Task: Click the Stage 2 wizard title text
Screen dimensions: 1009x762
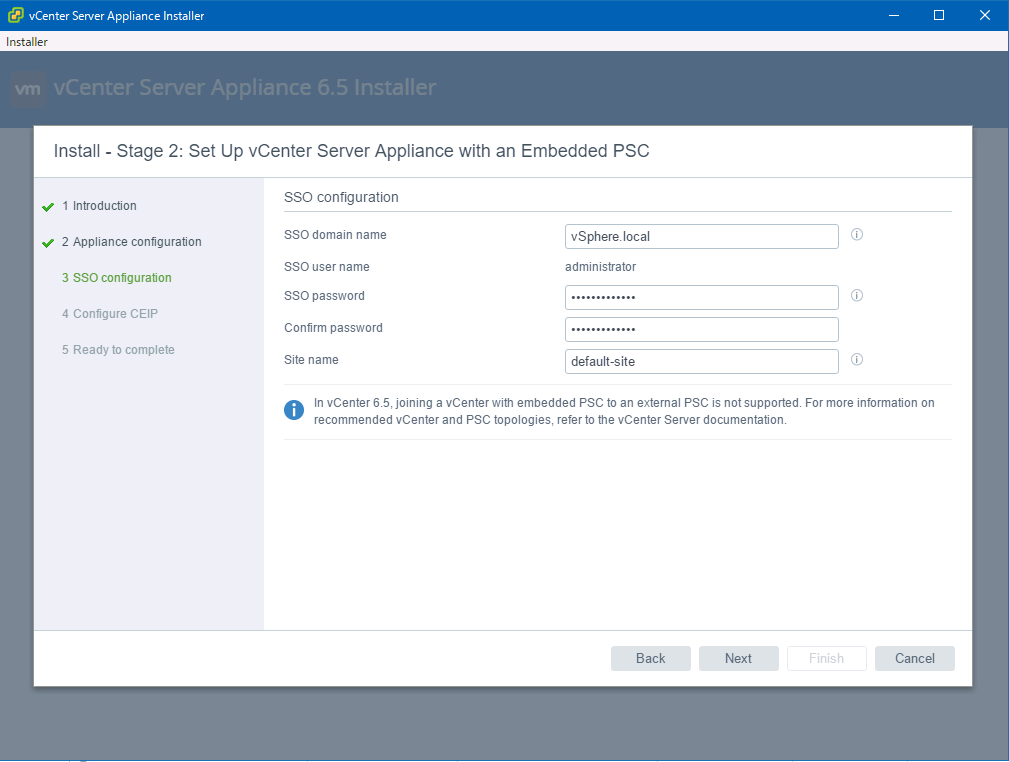Action: click(x=351, y=151)
